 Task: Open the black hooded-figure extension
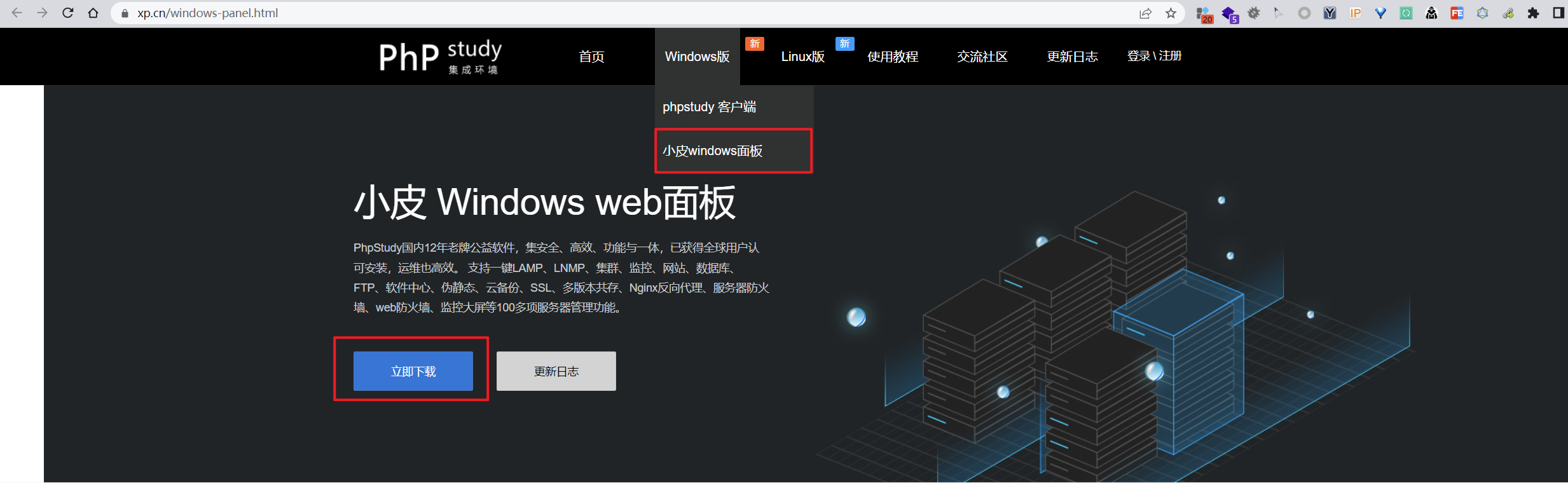point(1431,13)
